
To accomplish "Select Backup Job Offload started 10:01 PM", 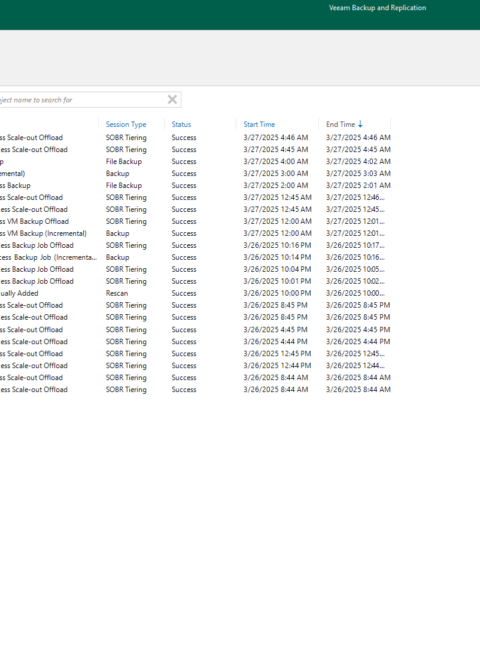I will tap(195, 281).
